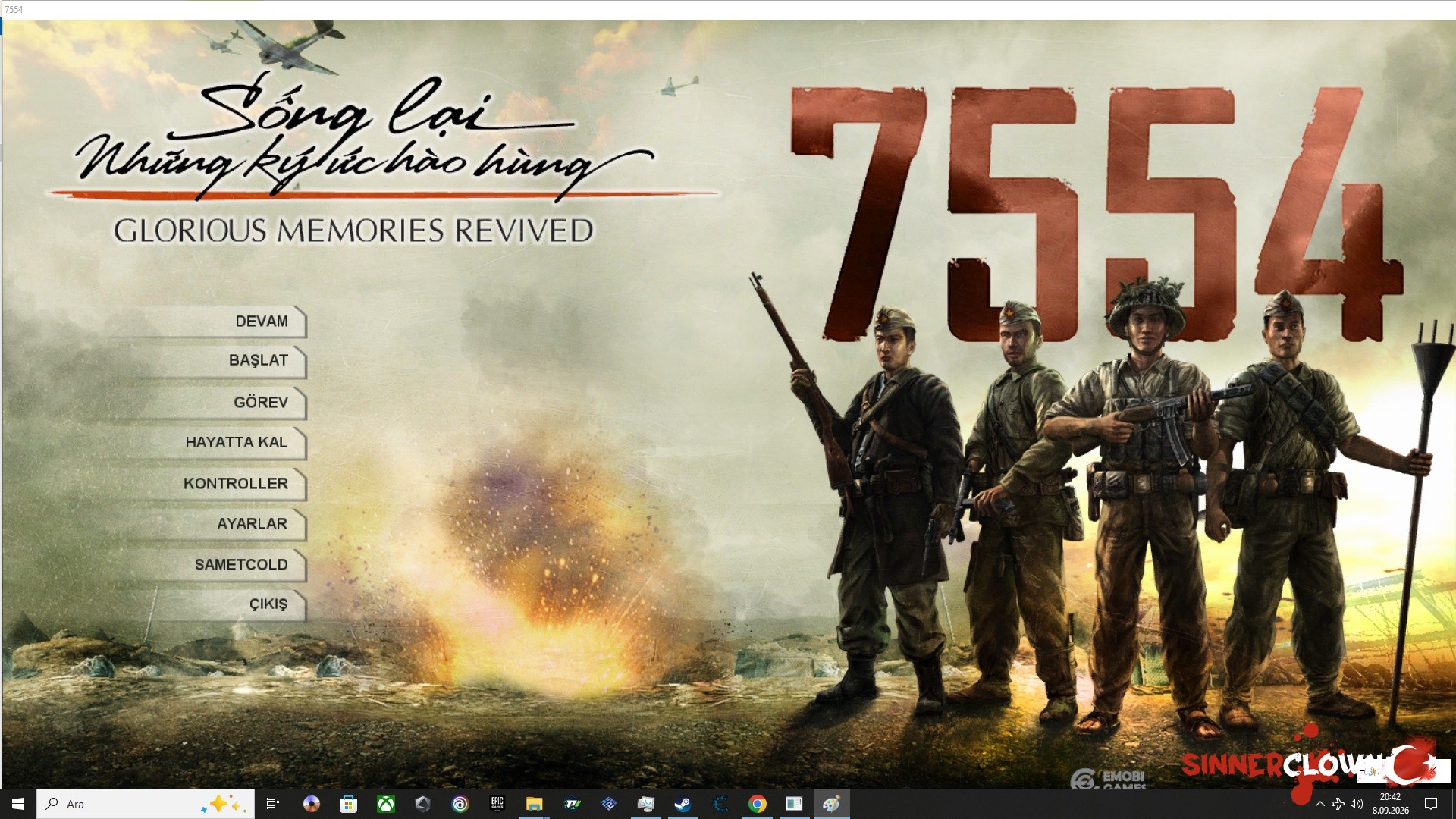Launch Steam from the taskbar

tap(682, 804)
